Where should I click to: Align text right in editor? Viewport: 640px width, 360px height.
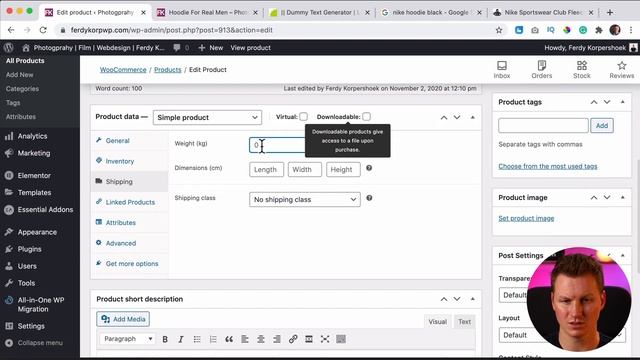277,339
